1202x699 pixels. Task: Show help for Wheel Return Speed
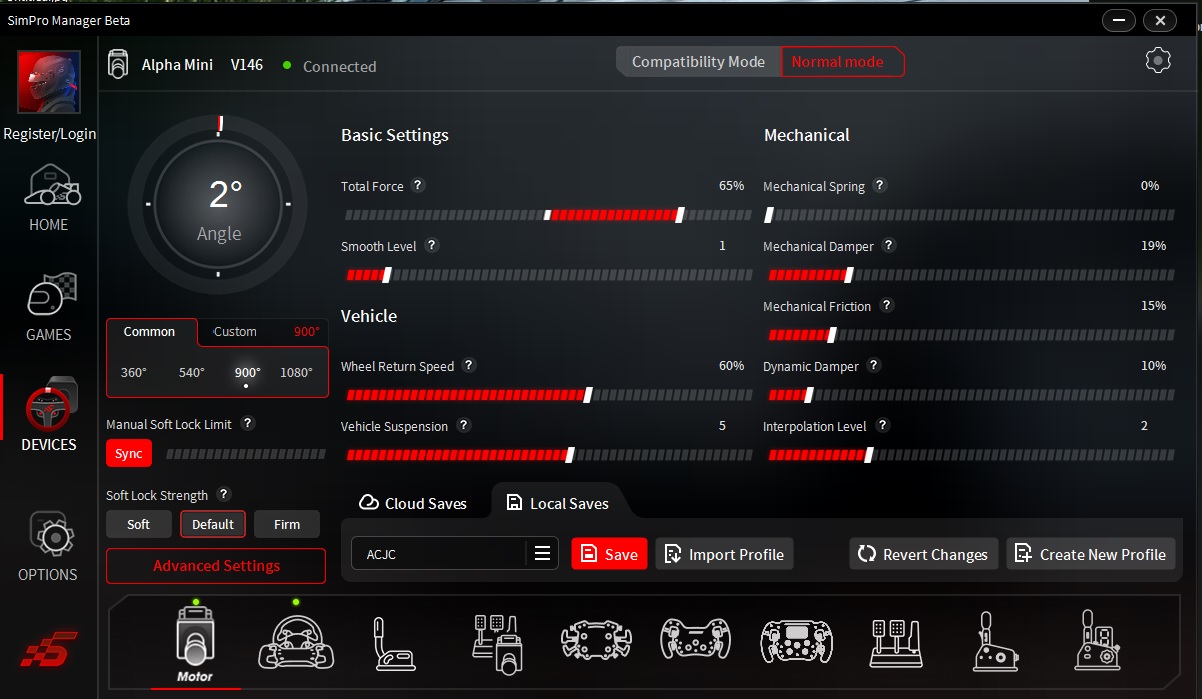click(469, 365)
